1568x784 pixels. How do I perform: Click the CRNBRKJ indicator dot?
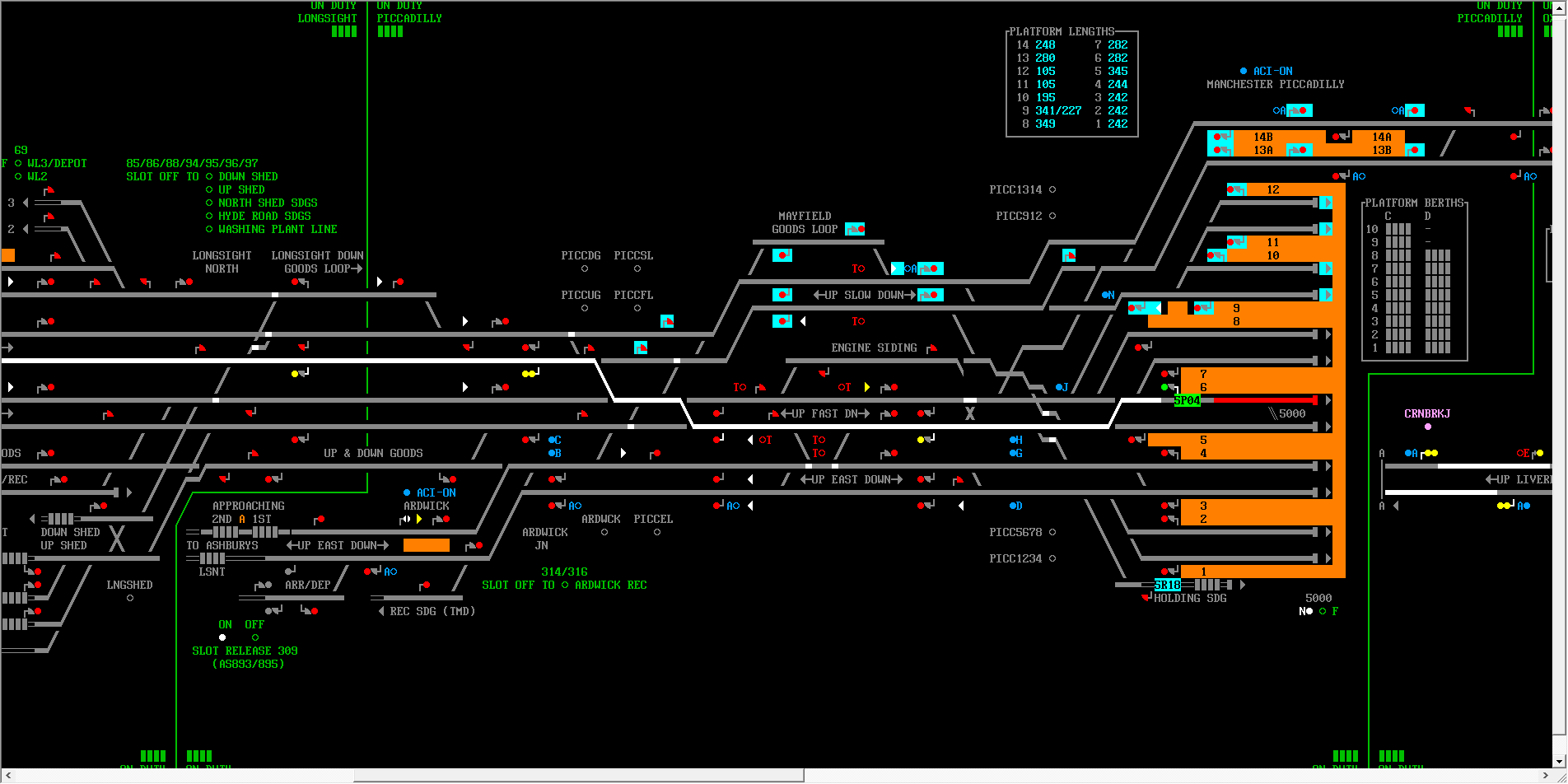pyautogui.click(x=1427, y=427)
